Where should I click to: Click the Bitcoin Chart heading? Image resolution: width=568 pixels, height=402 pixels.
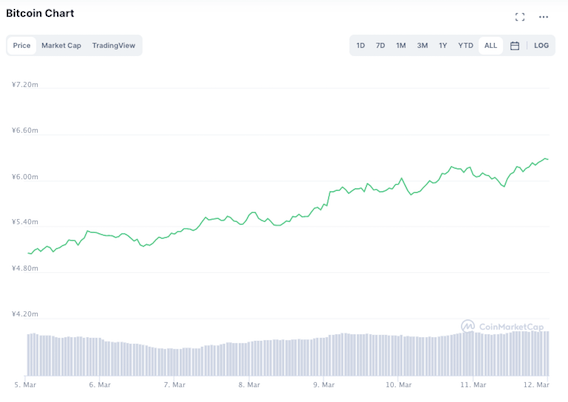(x=40, y=13)
